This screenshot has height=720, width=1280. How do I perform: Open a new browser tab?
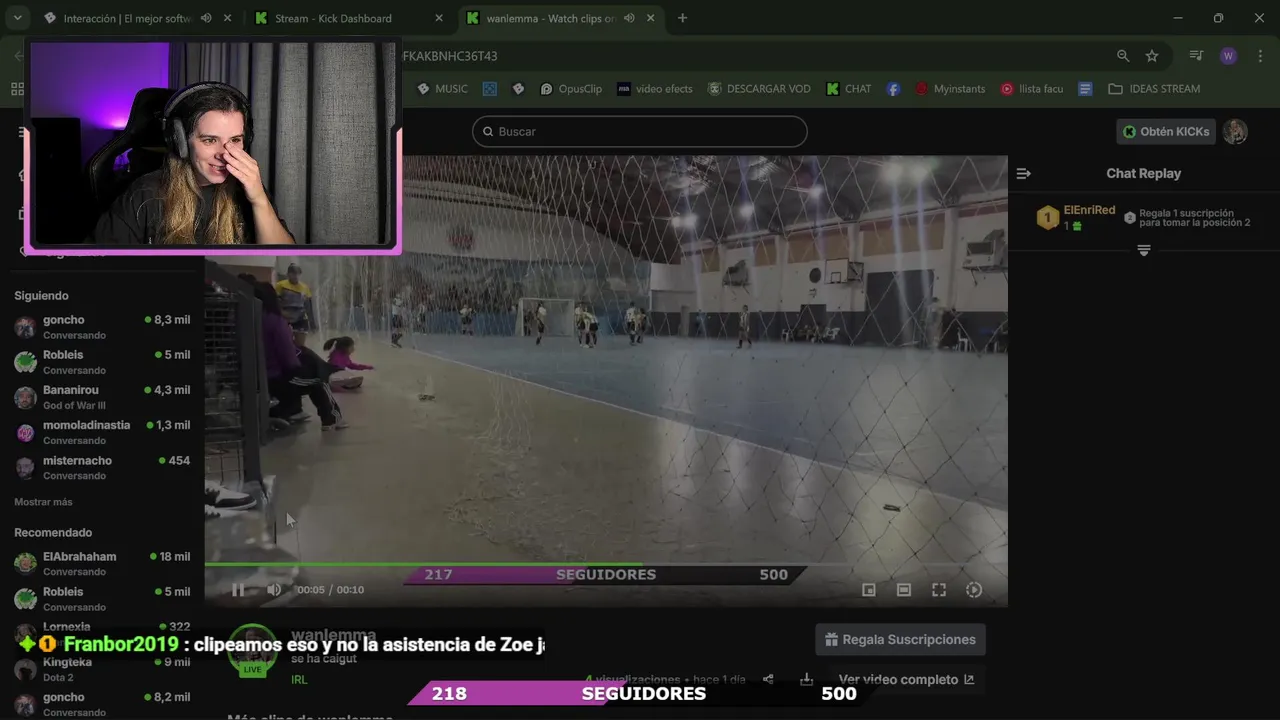click(x=683, y=18)
